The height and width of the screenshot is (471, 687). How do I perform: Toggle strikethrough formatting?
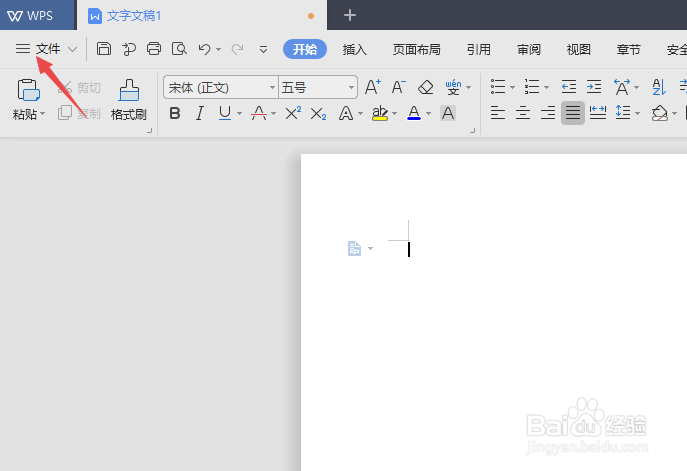[x=259, y=113]
